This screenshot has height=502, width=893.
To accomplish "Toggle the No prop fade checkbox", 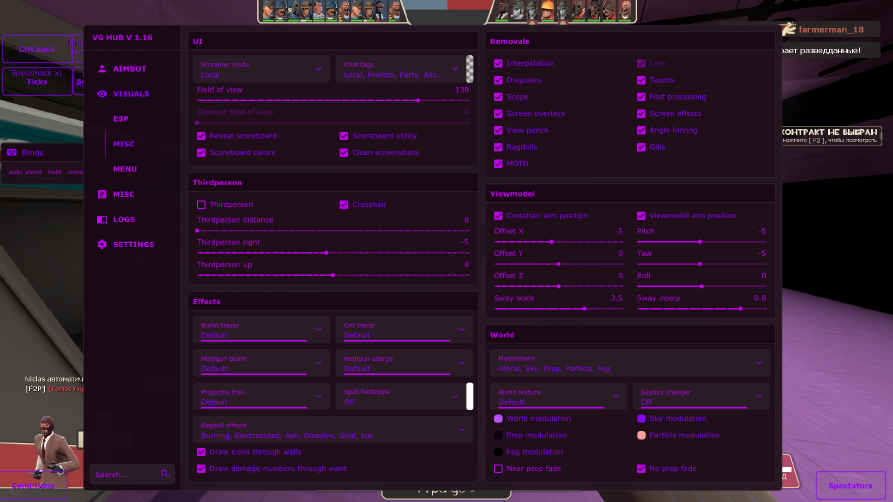I will click(x=641, y=468).
